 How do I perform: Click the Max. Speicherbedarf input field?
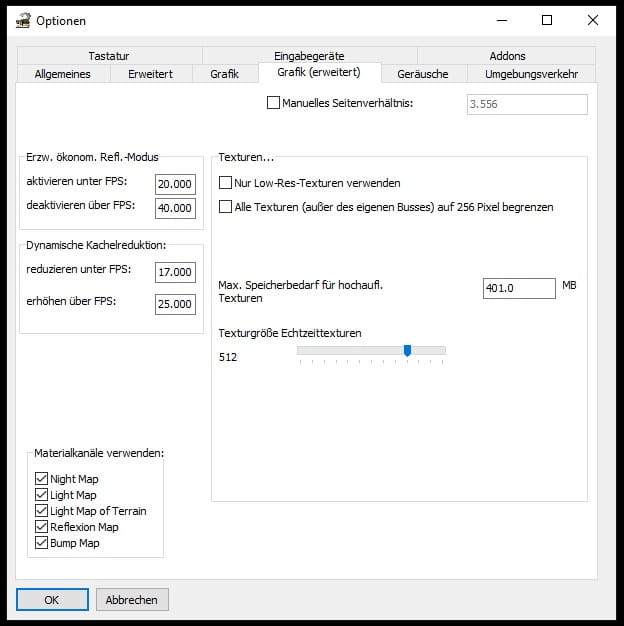point(518,288)
